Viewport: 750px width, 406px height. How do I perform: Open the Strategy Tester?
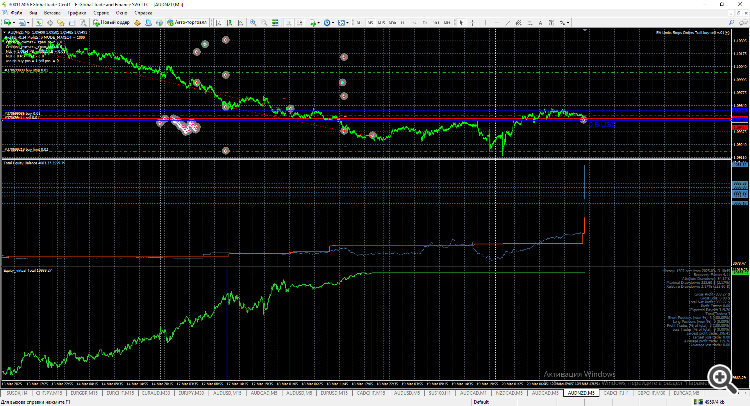pyautogui.click(x=83, y=22)
